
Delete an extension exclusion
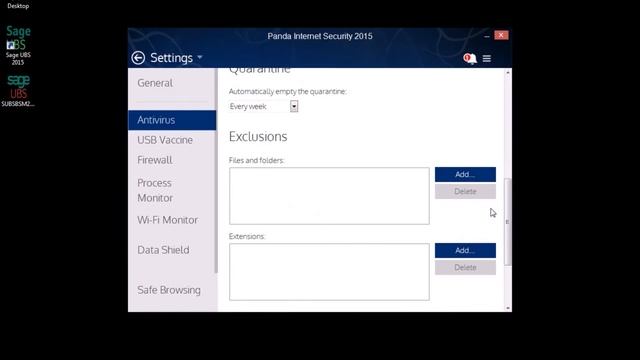tap(465, 267)
